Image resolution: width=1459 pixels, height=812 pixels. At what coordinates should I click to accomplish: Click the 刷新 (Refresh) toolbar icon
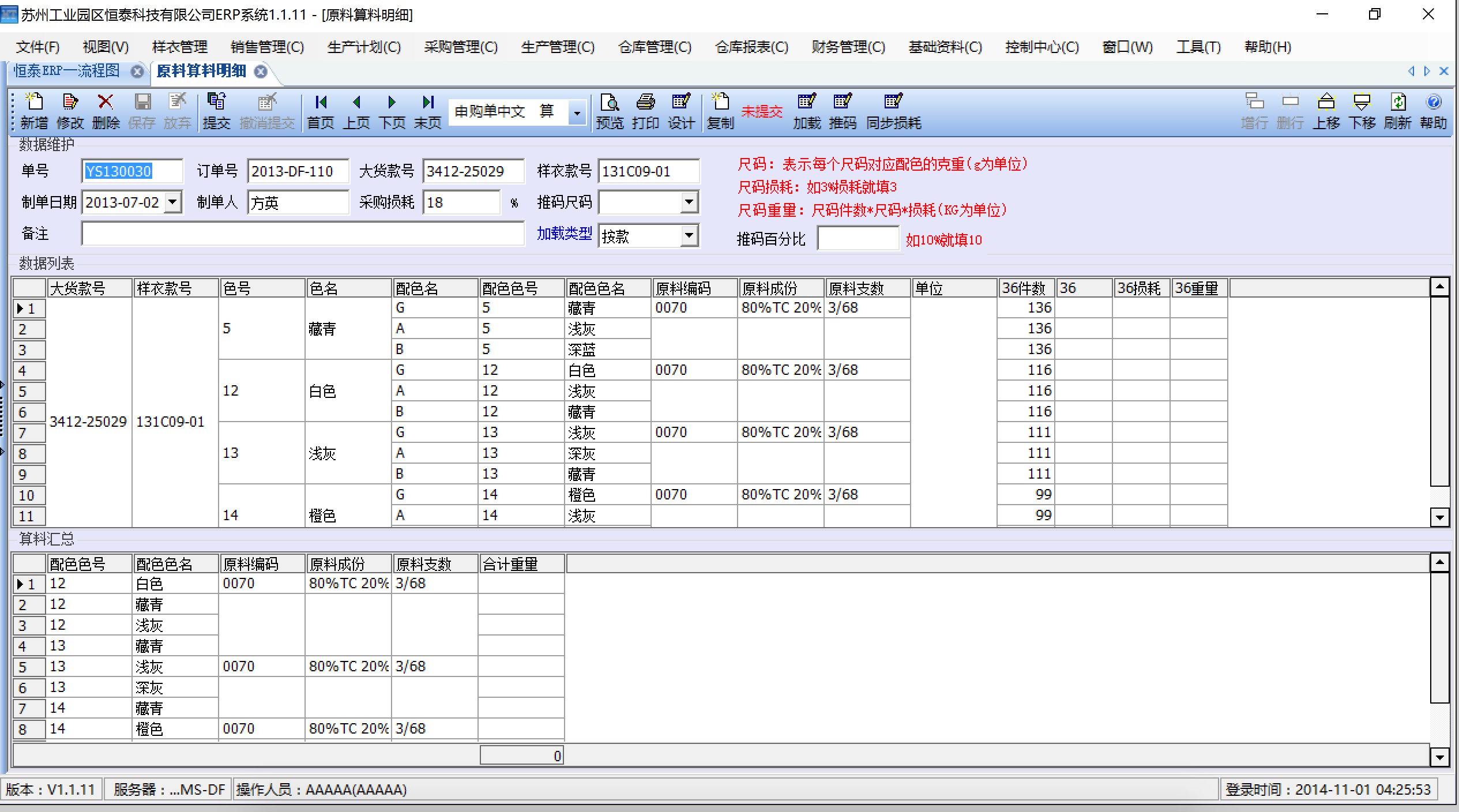coord(1398,111)
